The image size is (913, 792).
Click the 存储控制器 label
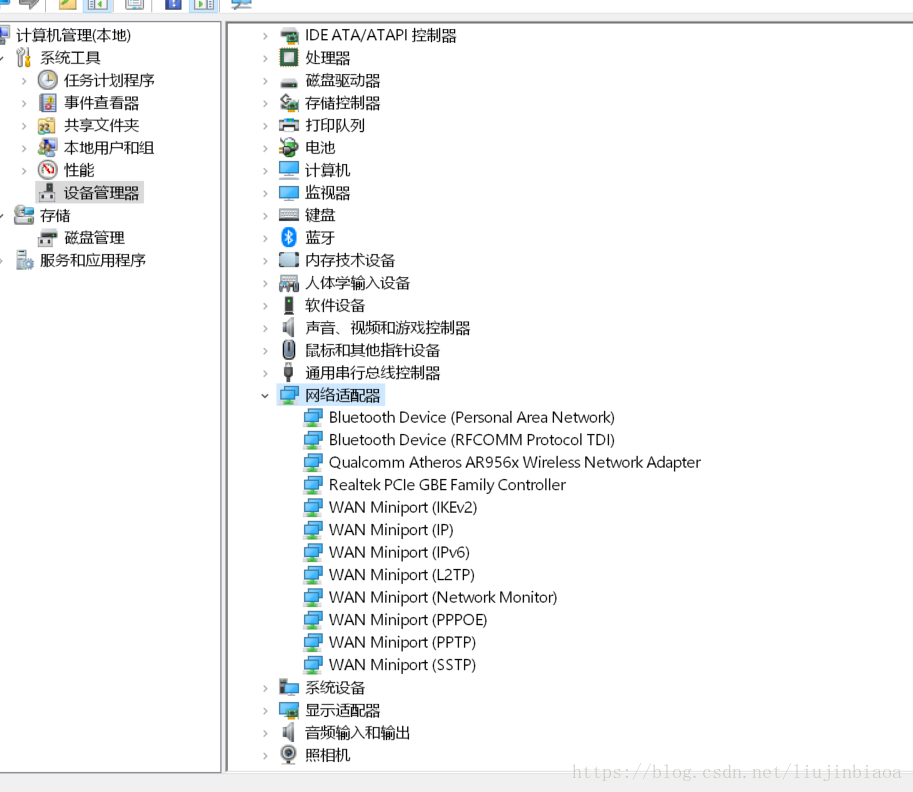[342, 103]
